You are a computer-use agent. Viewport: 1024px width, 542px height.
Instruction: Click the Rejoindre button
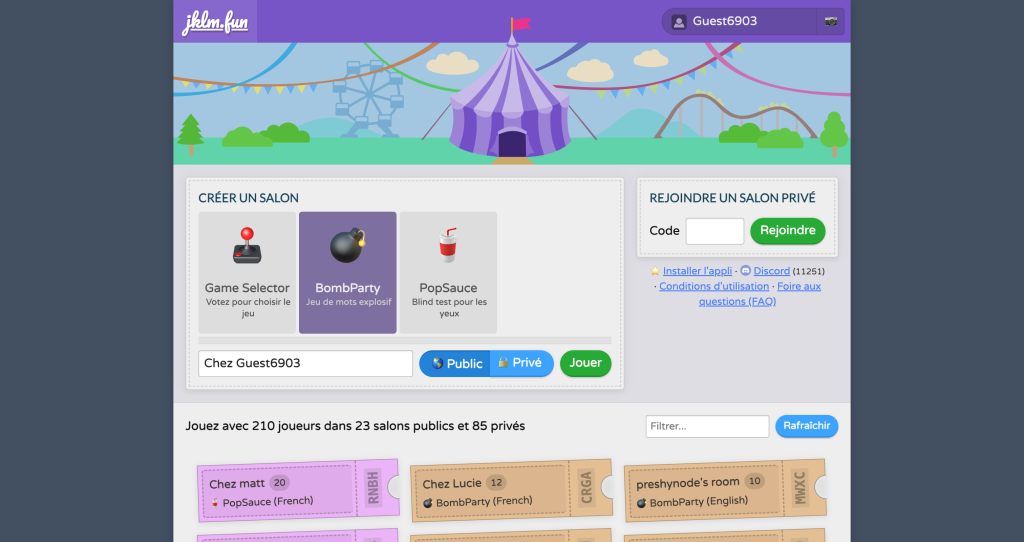[787, 231]
